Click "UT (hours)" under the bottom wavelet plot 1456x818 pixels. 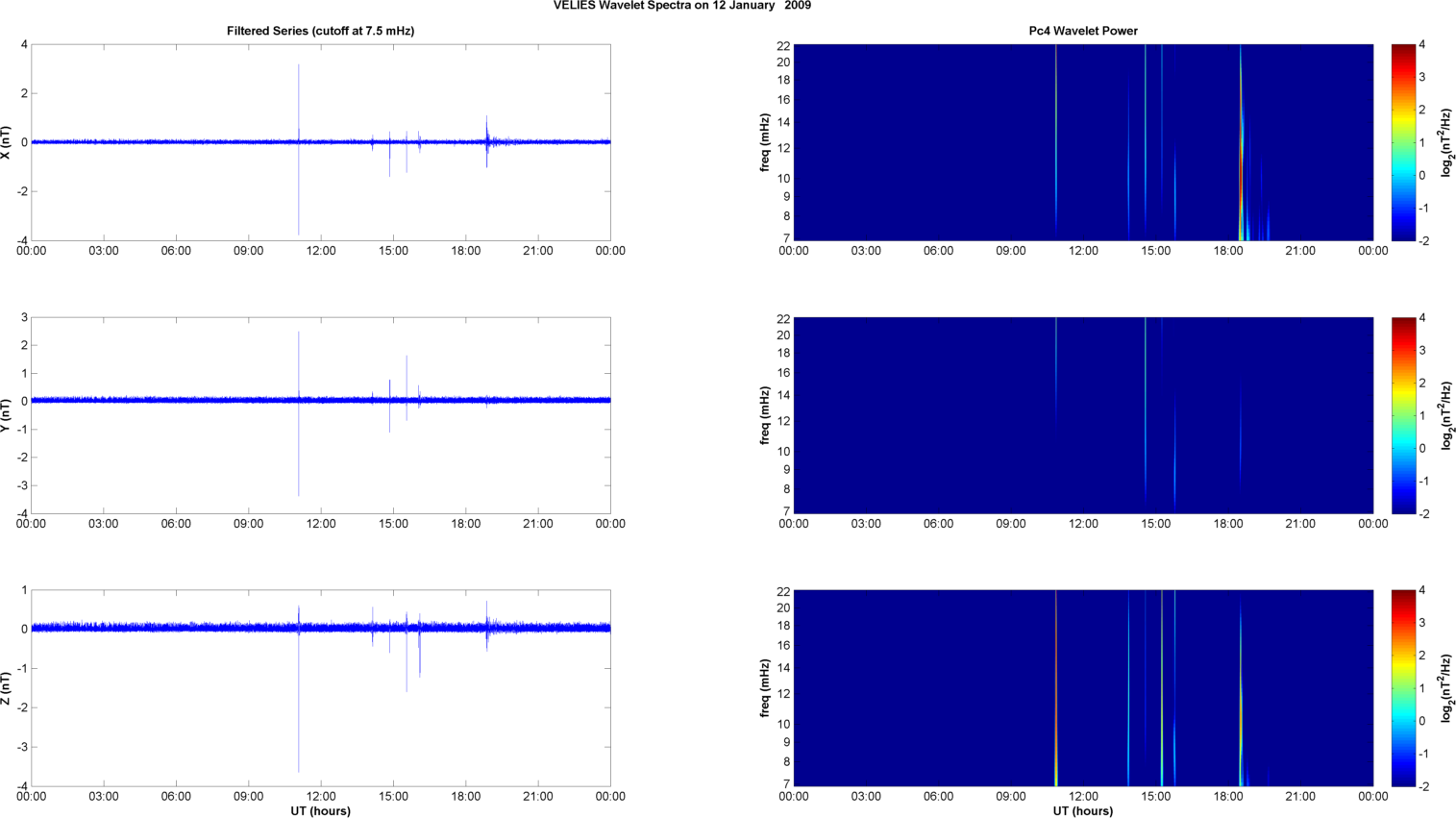click(x=1083, y=811)
